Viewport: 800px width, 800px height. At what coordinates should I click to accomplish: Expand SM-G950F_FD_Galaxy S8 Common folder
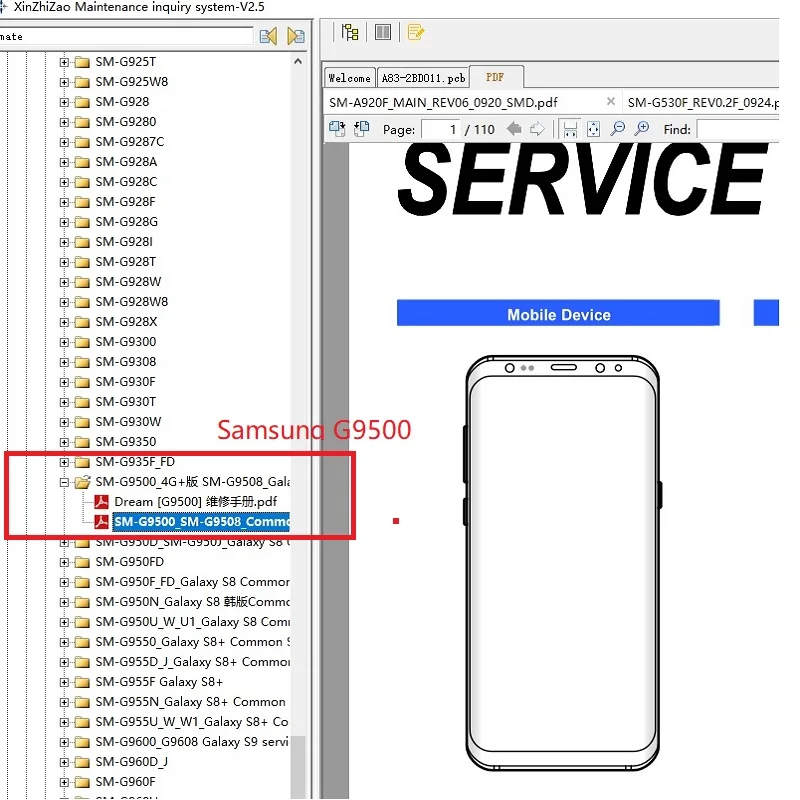pyautogui.click(x=64, y=582)
